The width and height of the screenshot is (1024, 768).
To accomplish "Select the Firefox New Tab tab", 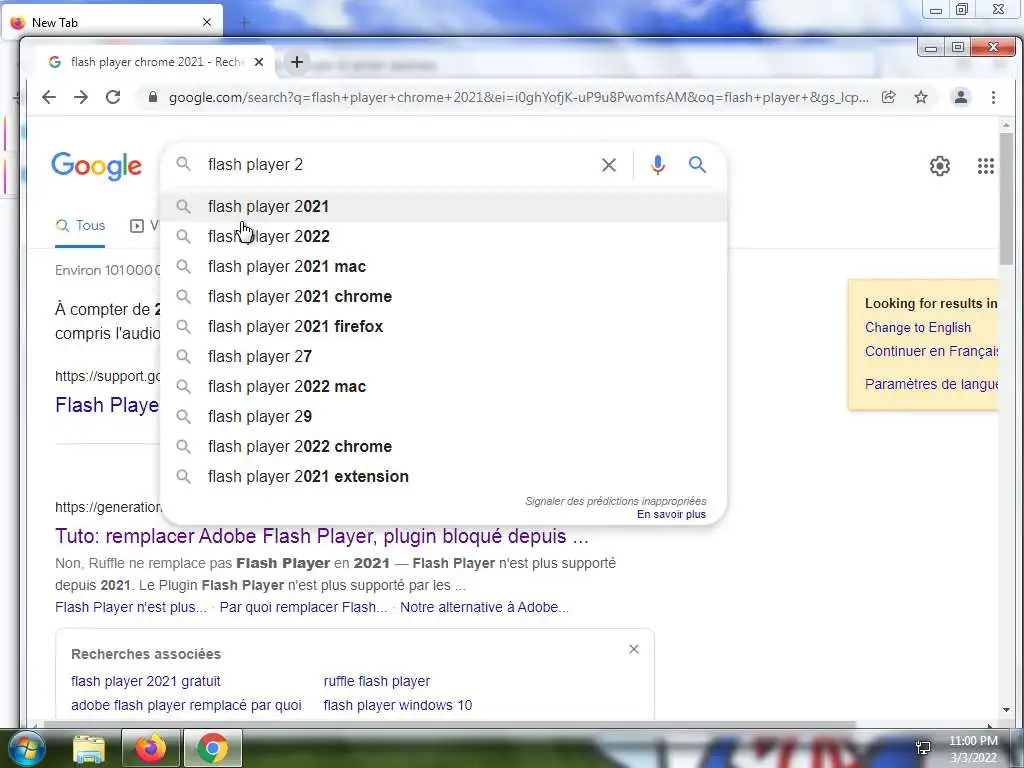I will (111, 22).
